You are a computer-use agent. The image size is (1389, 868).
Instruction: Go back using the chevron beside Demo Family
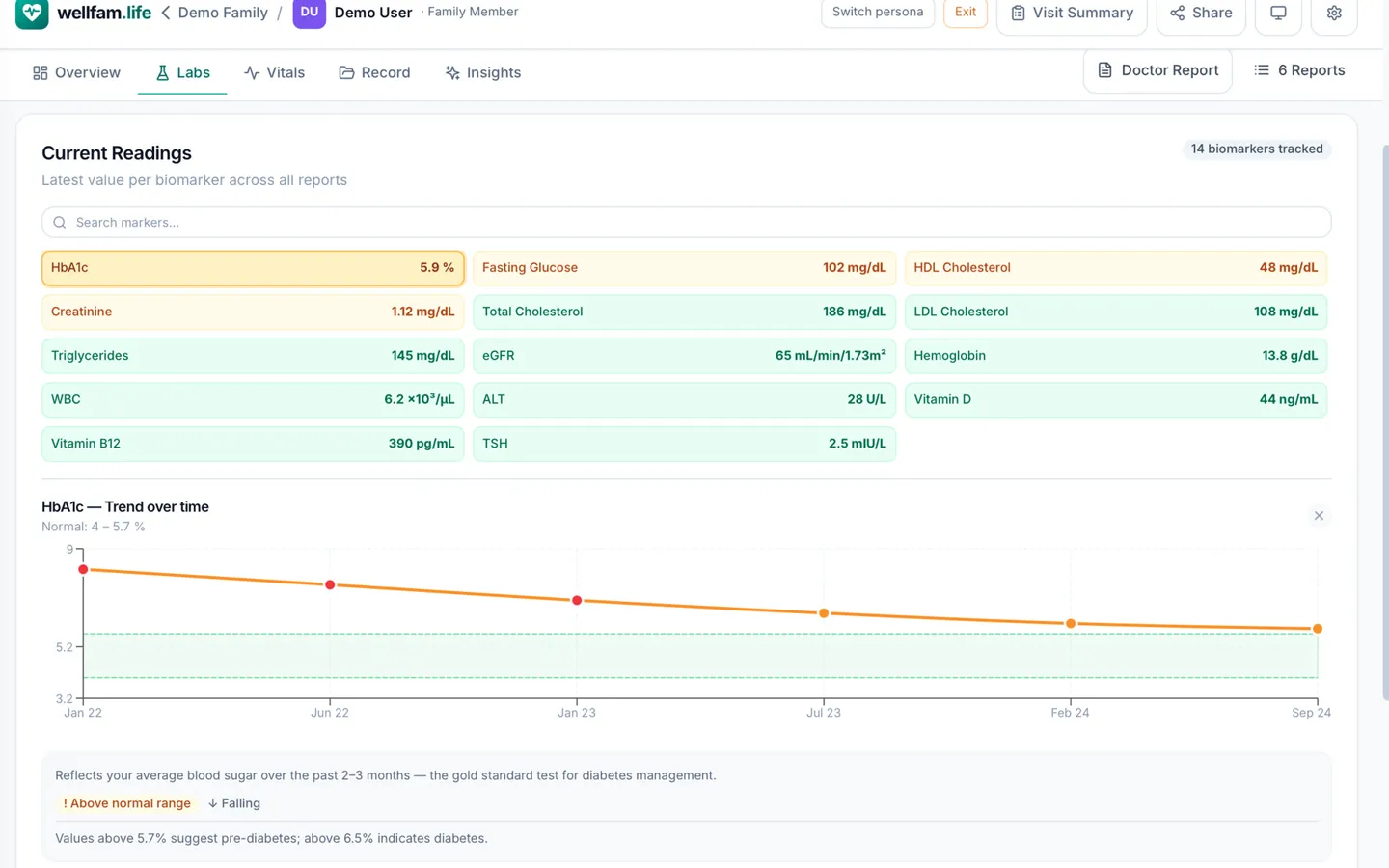166,13
